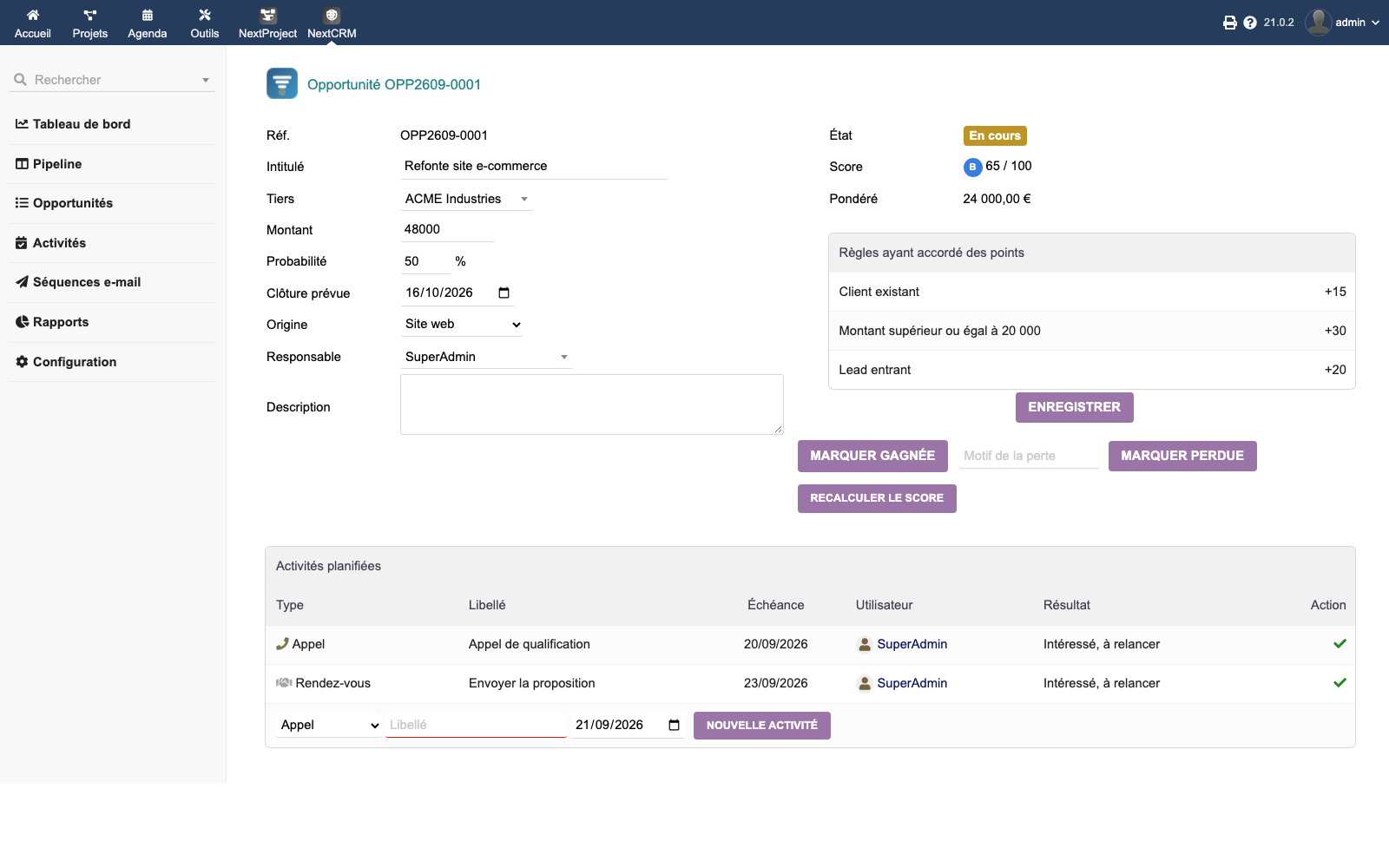Open the NextProject module icon
Viewport: 1389px width, 868px height.
tap(268, 16)
